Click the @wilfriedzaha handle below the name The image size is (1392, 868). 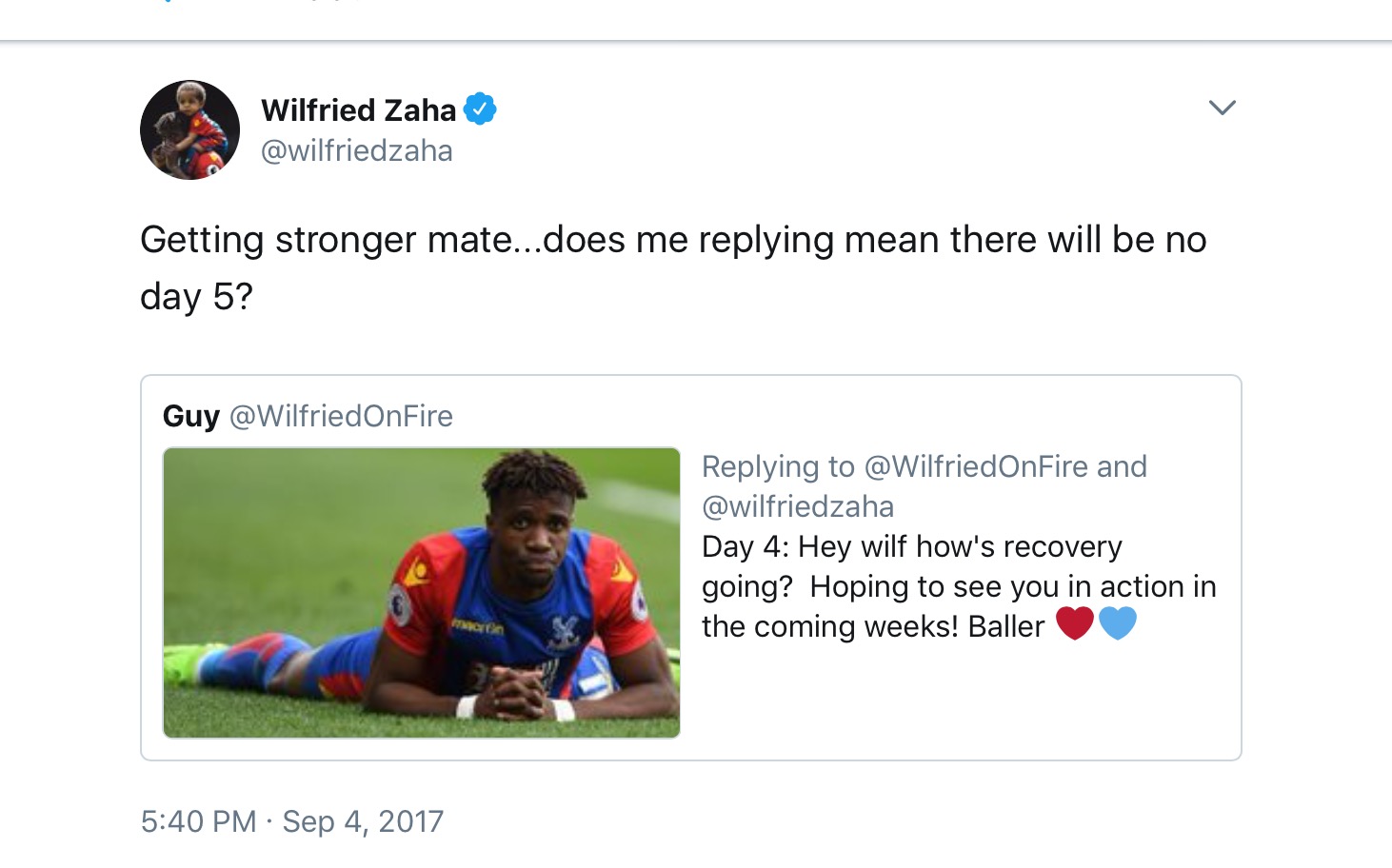coord(356,151)
